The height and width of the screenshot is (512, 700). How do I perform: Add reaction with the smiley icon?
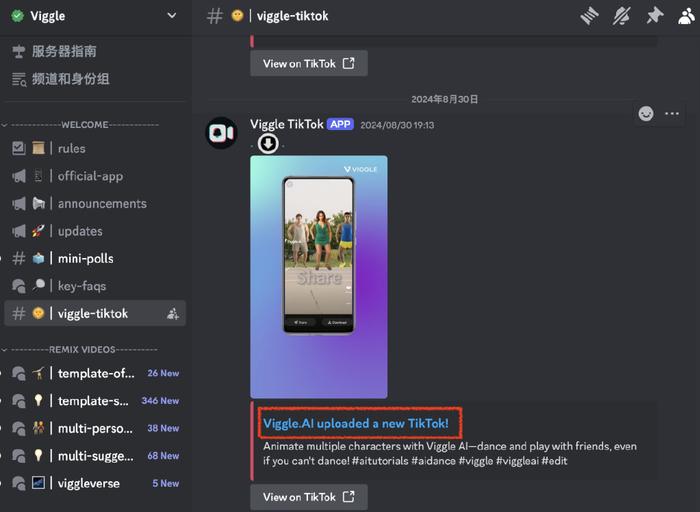[646, 114]
